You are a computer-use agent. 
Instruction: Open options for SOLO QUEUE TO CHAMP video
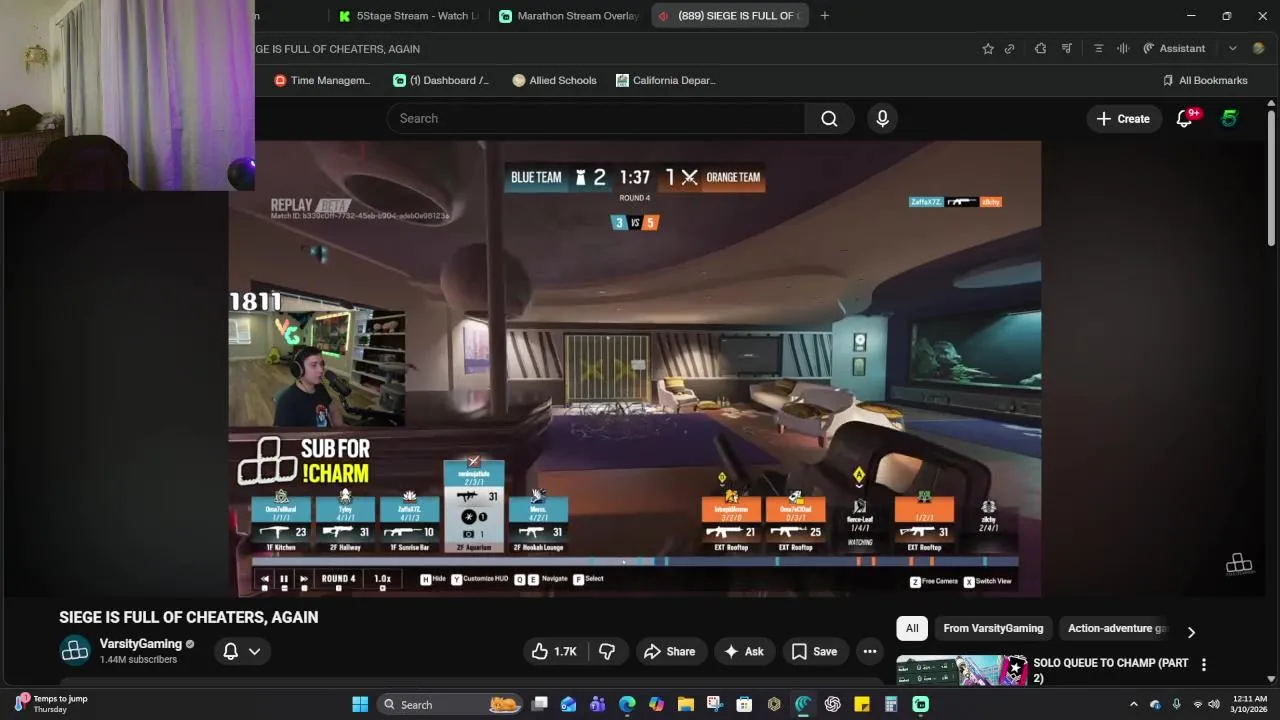coord(1204,664)
